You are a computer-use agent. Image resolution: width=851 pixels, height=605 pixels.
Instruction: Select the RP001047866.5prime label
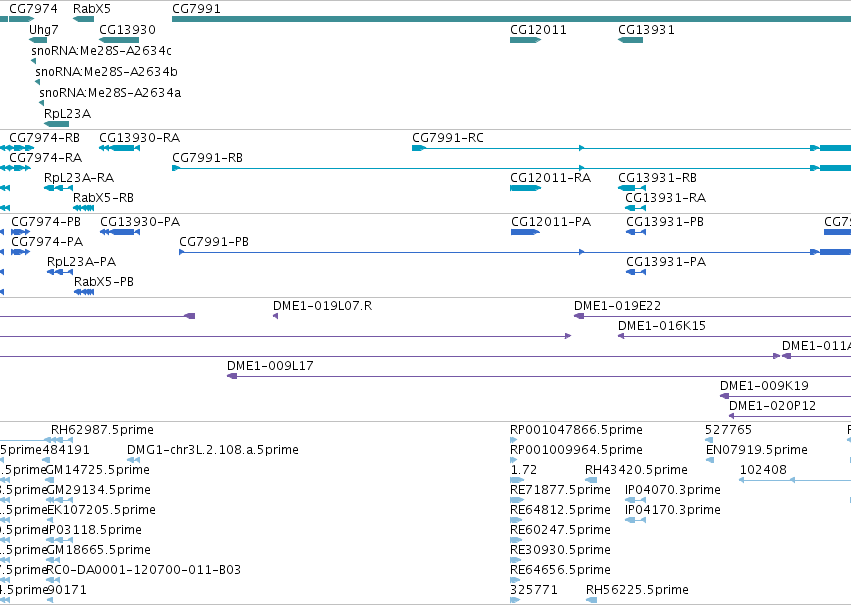click(576, 430)
